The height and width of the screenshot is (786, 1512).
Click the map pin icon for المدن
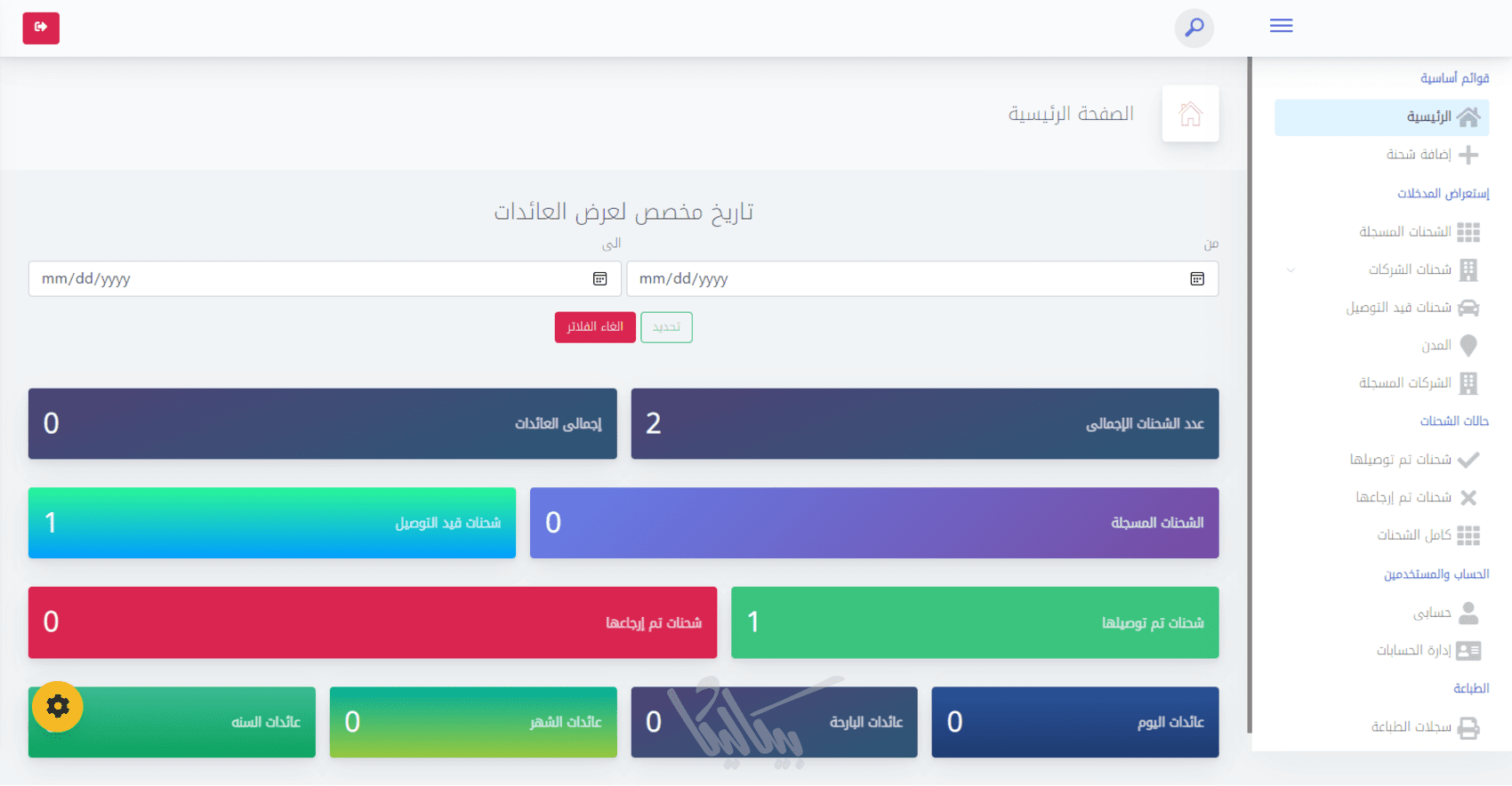tap(1468, 346)
